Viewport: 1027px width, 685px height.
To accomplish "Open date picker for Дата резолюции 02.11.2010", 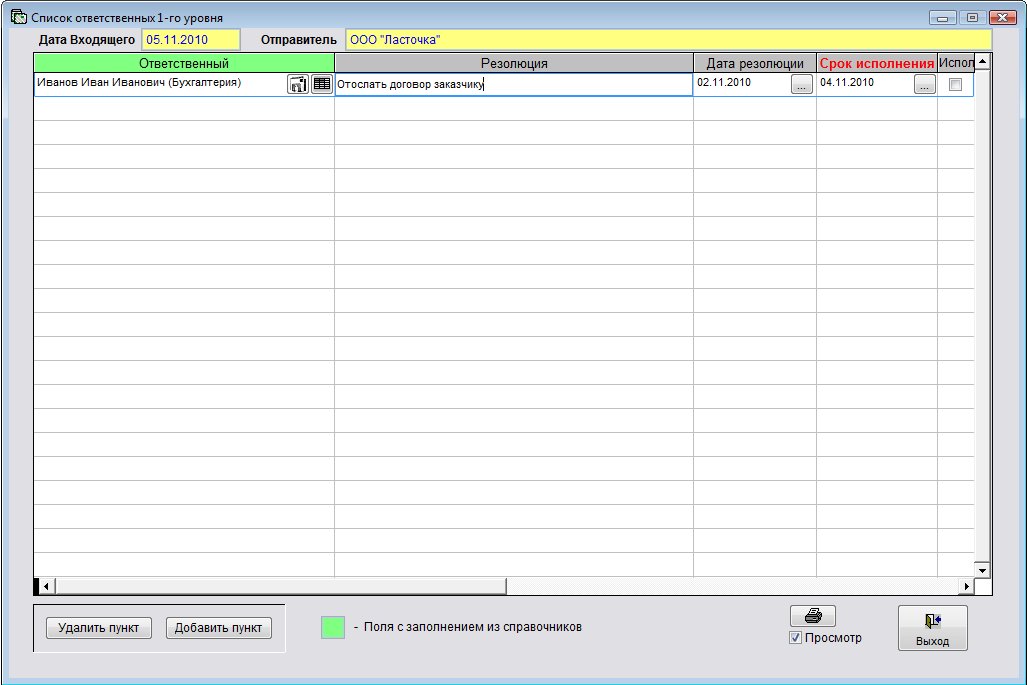I will pyautogui.click(x=802, y=84).
